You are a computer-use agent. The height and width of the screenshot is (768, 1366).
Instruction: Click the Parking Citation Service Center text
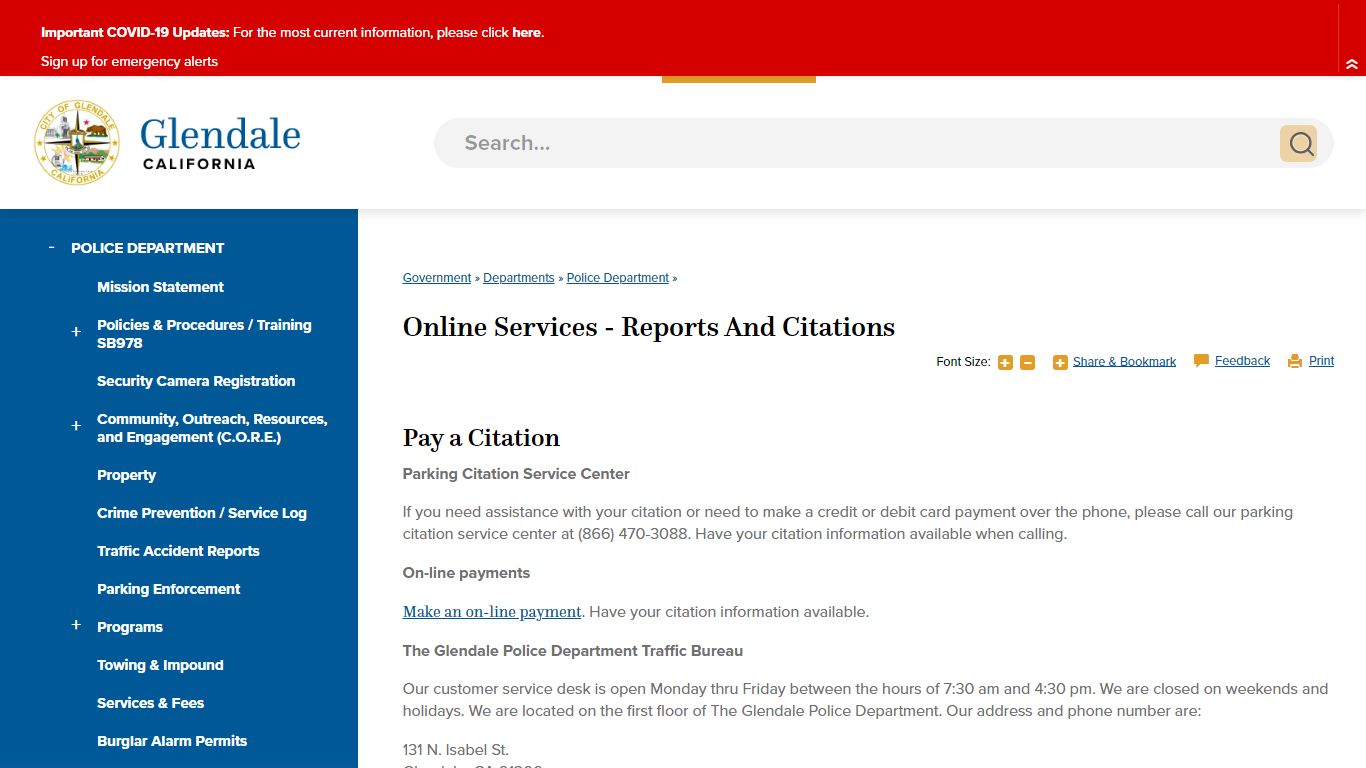click(x=516, y=473)
